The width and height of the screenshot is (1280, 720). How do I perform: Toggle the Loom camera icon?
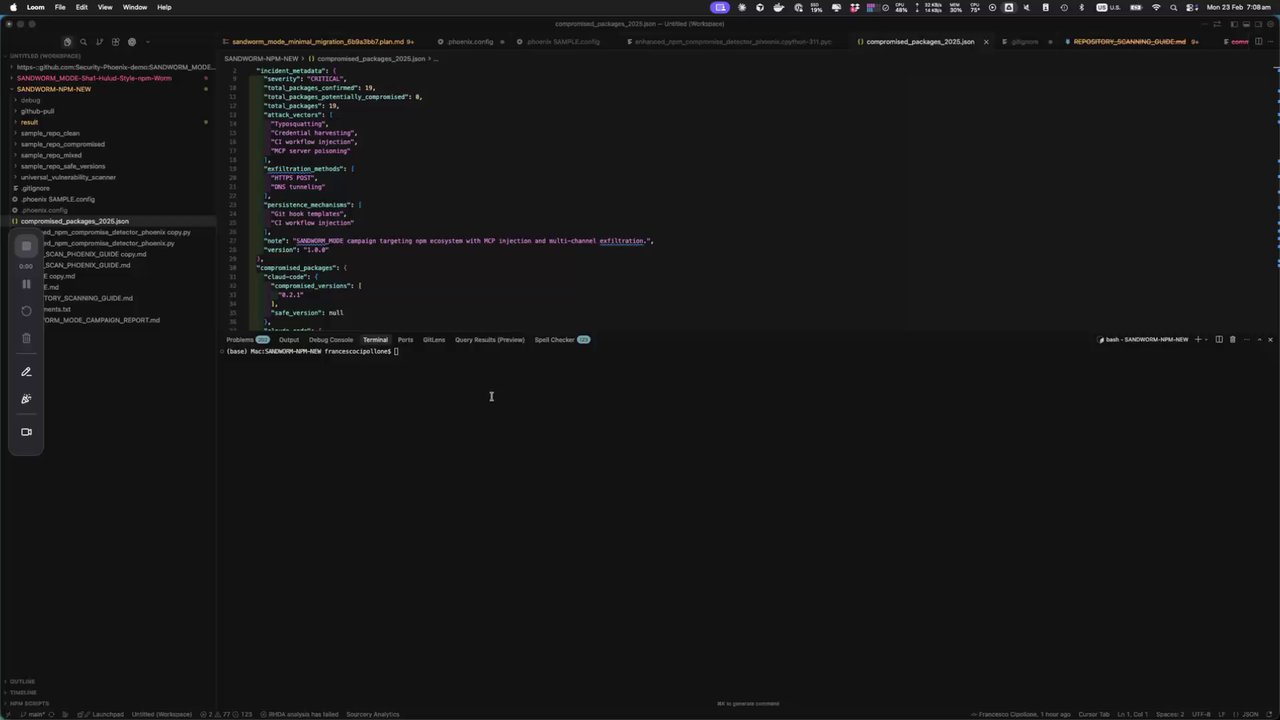click(26, 432)
